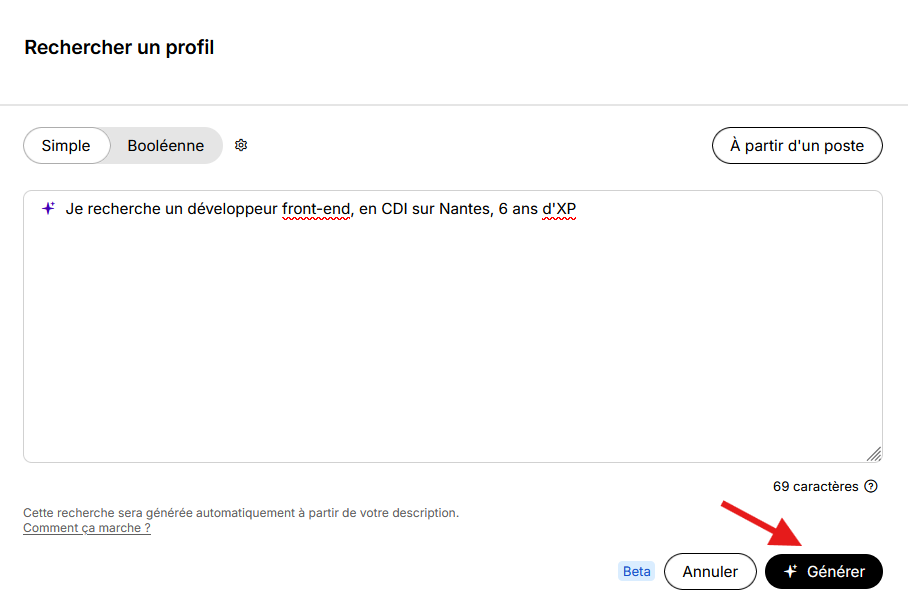Click the "Rechercher un profil" heading
Screen dimensions: 908x605
(x=119, y=47)
